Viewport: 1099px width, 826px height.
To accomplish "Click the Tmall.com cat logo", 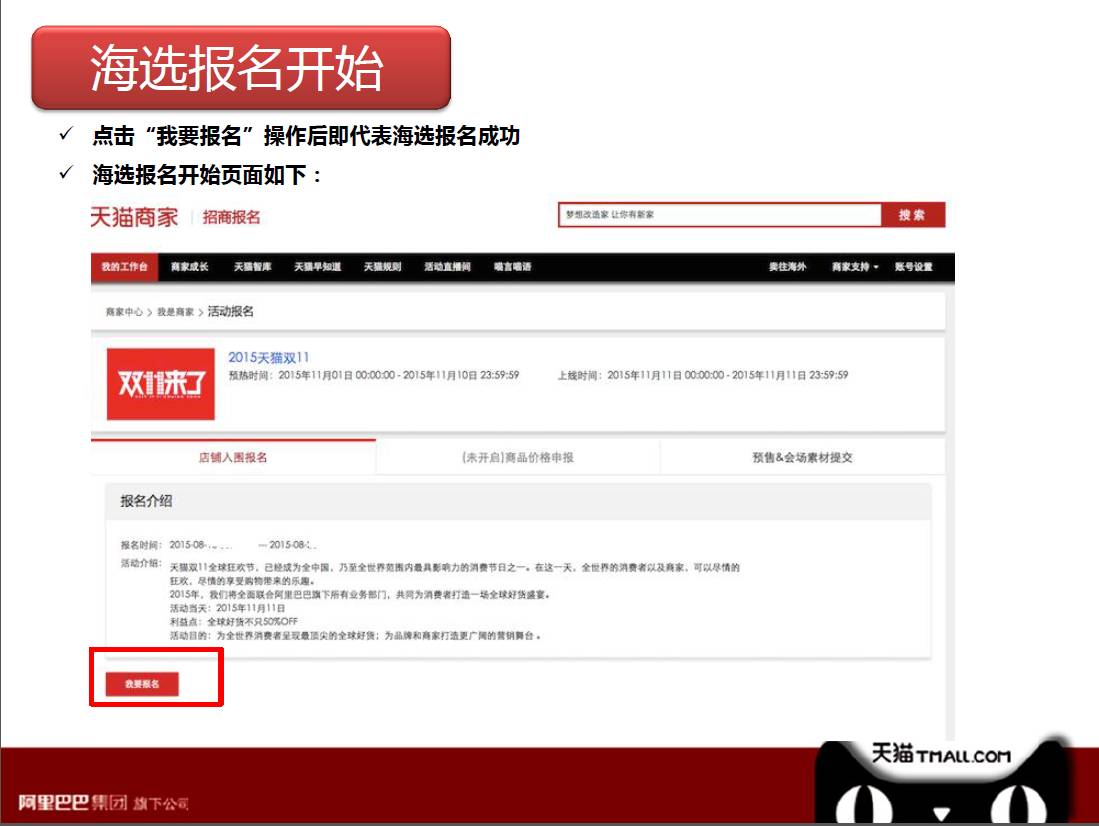I will coord(941,780).
